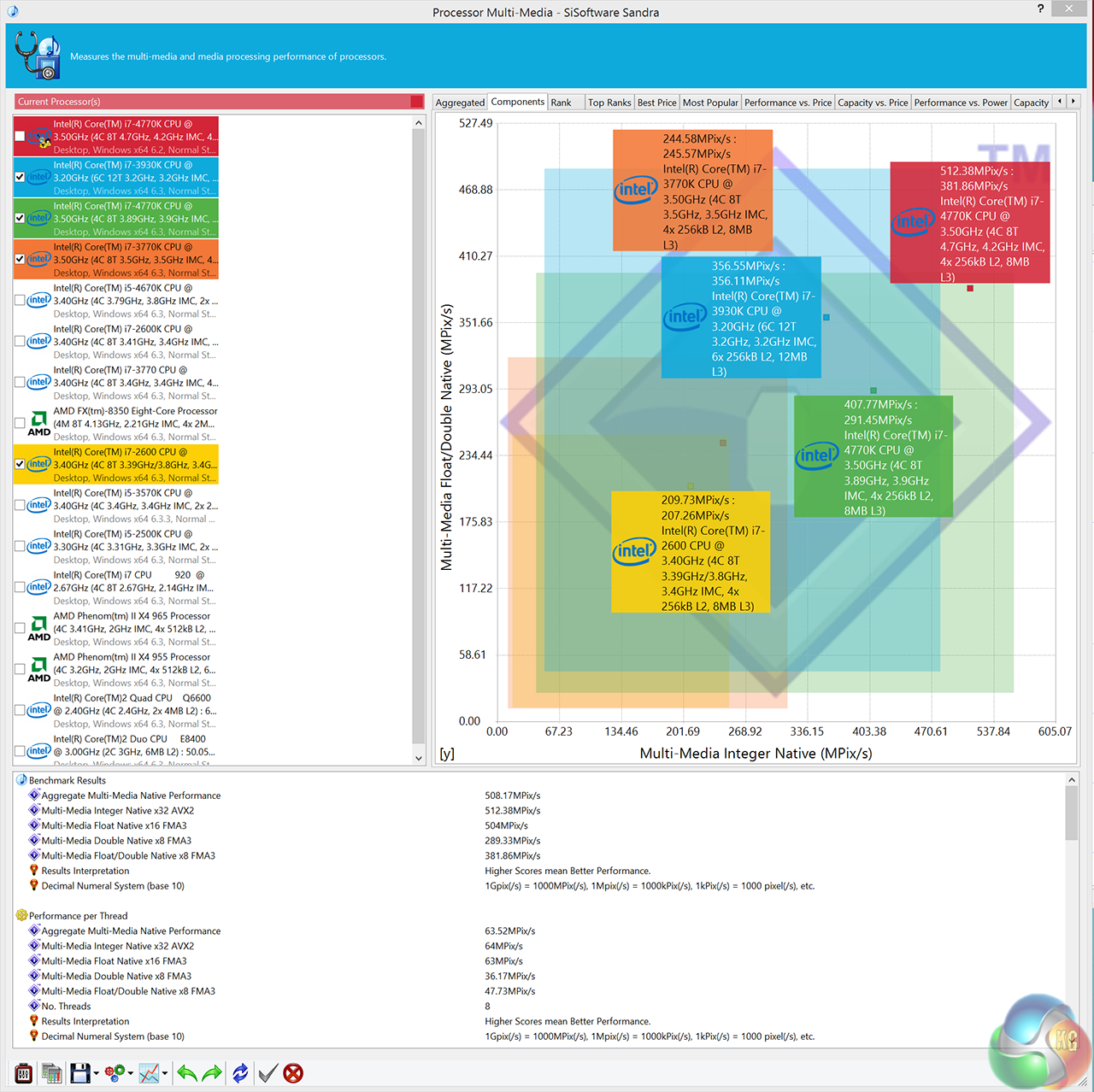This screenshot has width=1094, height=1092.
Task: Open the save icon dropdown arrow
Action: tap(97, 1073)
